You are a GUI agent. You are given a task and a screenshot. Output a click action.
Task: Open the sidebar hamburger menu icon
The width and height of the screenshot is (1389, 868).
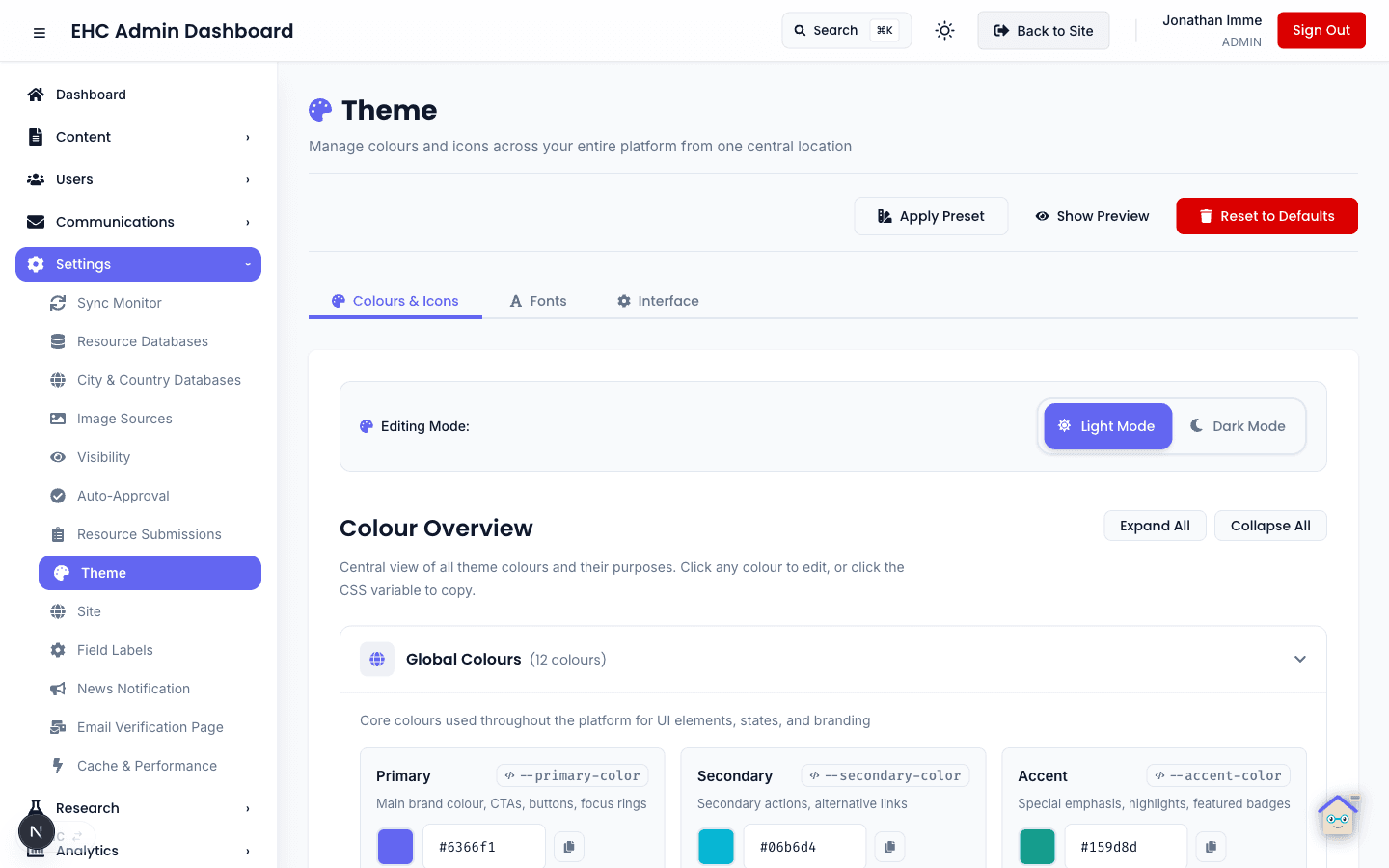pos(39,31)
